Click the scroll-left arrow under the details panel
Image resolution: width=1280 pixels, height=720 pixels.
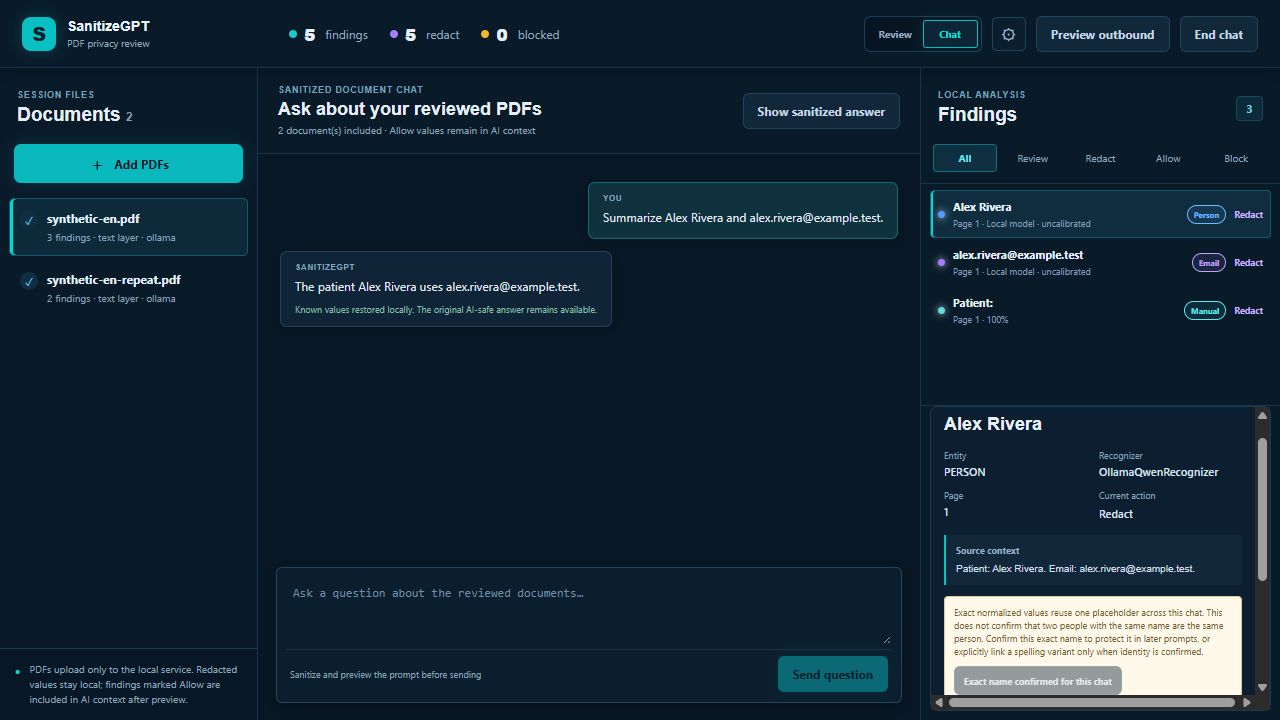(x=938, y=703)
